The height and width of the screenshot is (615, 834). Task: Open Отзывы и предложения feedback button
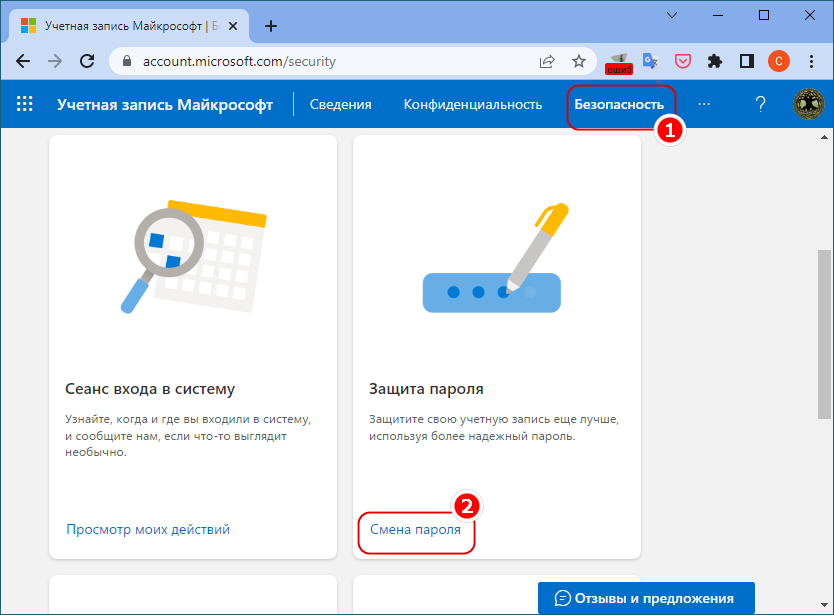tap(646, 598)
